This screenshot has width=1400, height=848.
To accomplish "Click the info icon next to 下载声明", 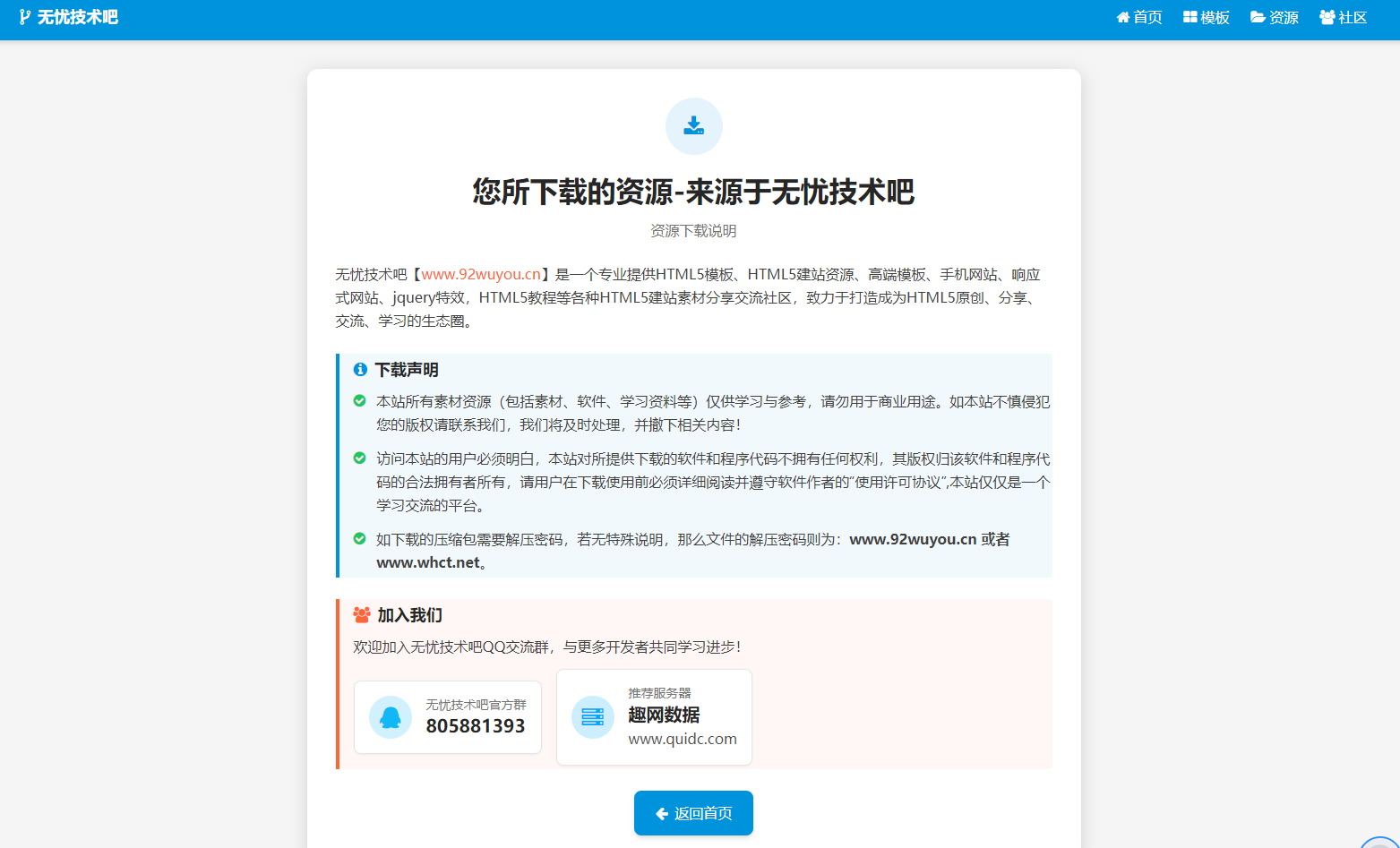I will 360,369.
